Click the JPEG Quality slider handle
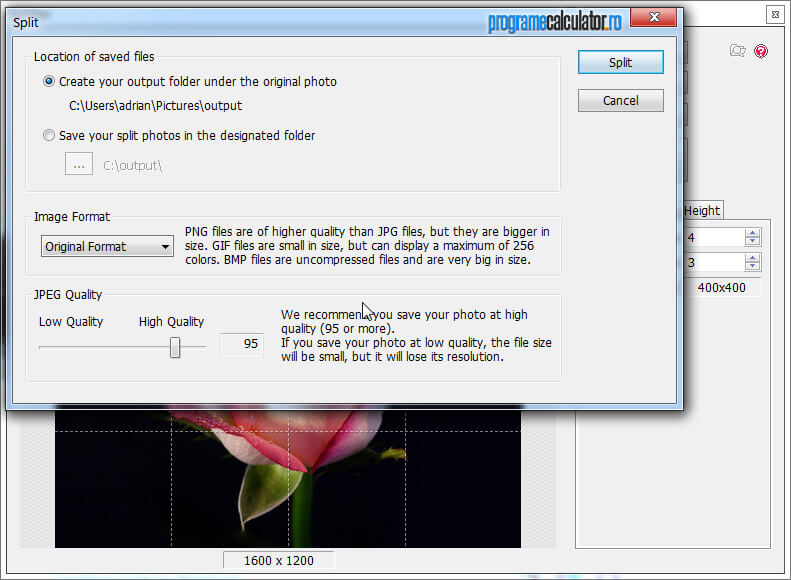 point(175,347)
